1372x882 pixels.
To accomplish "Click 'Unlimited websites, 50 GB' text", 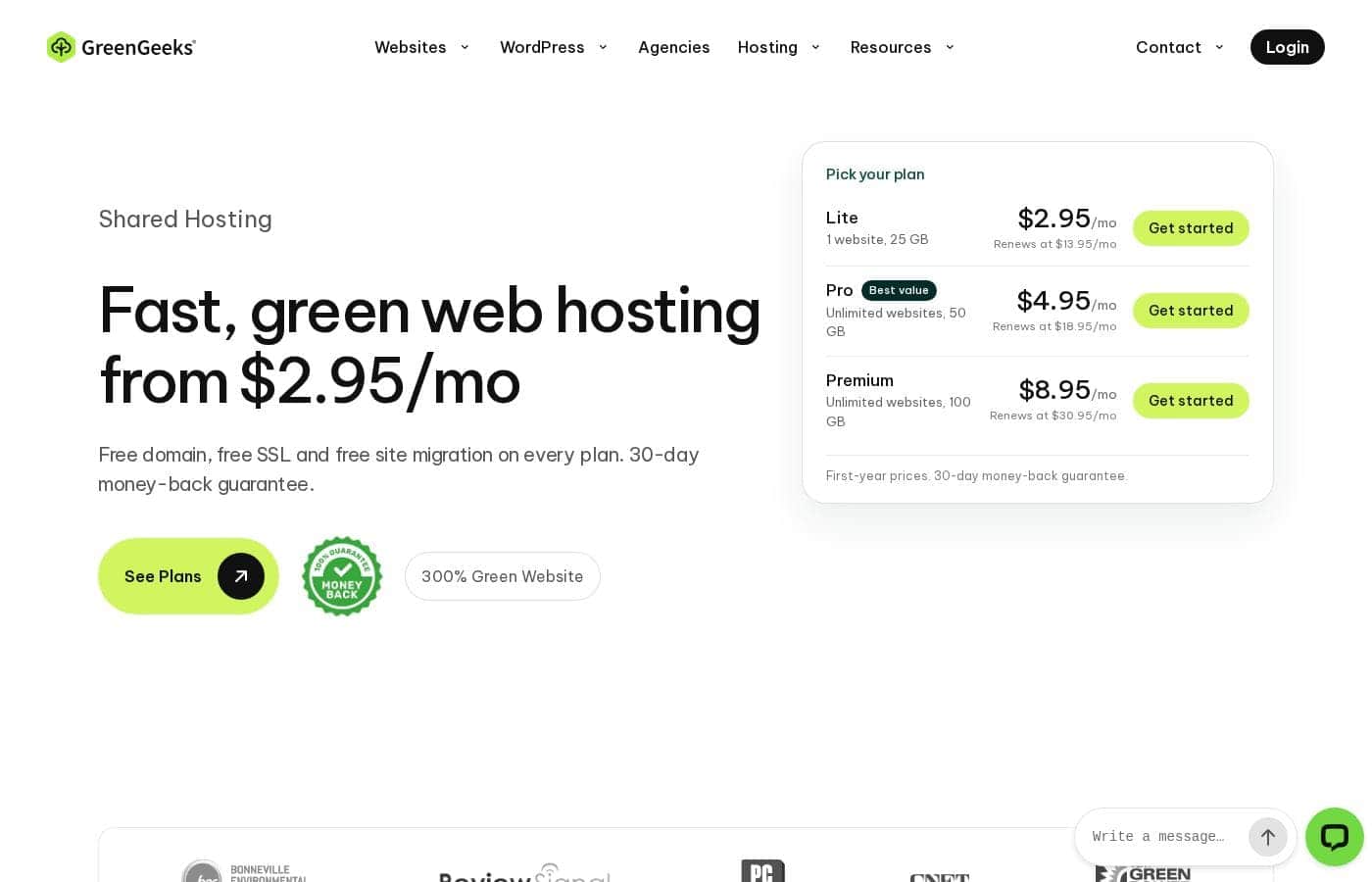I will click(x=896, y=322).
